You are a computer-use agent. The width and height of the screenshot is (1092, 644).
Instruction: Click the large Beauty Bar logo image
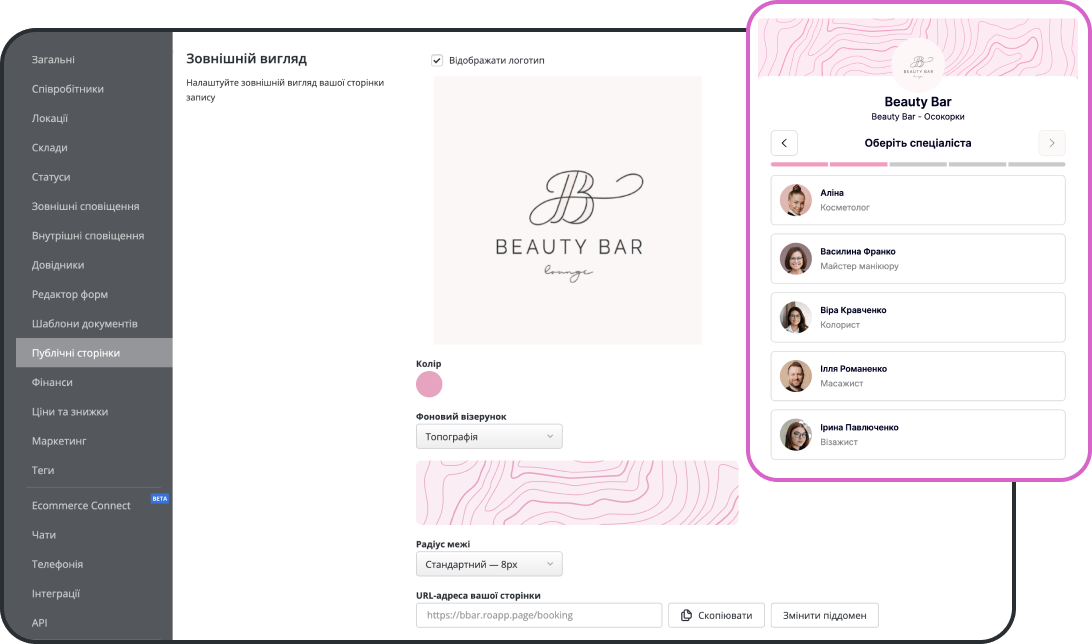point(568,210)
